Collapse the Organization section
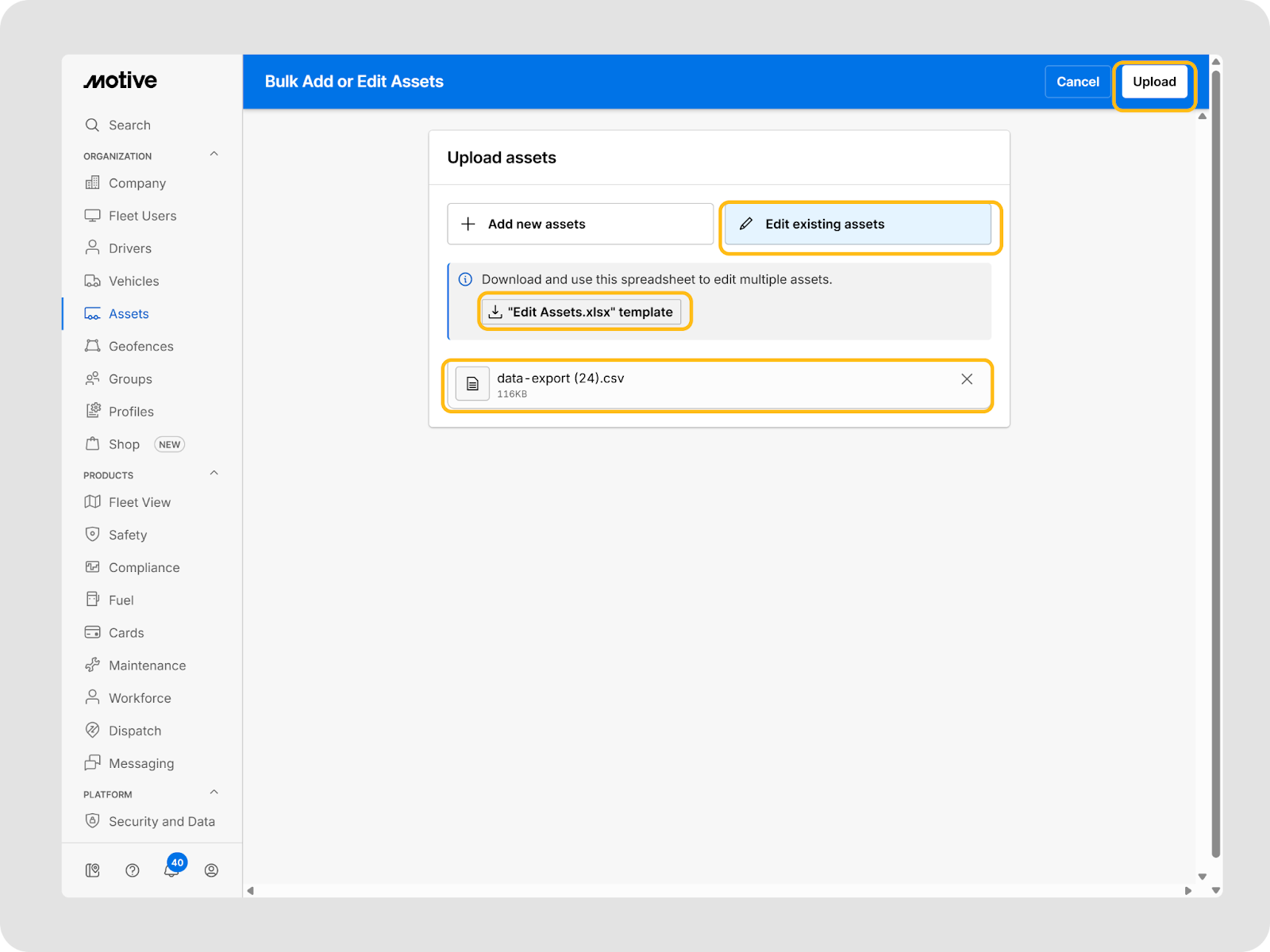Image resolution: width=1270 pixels, height=952 pixels. click(x=214, y=155)
